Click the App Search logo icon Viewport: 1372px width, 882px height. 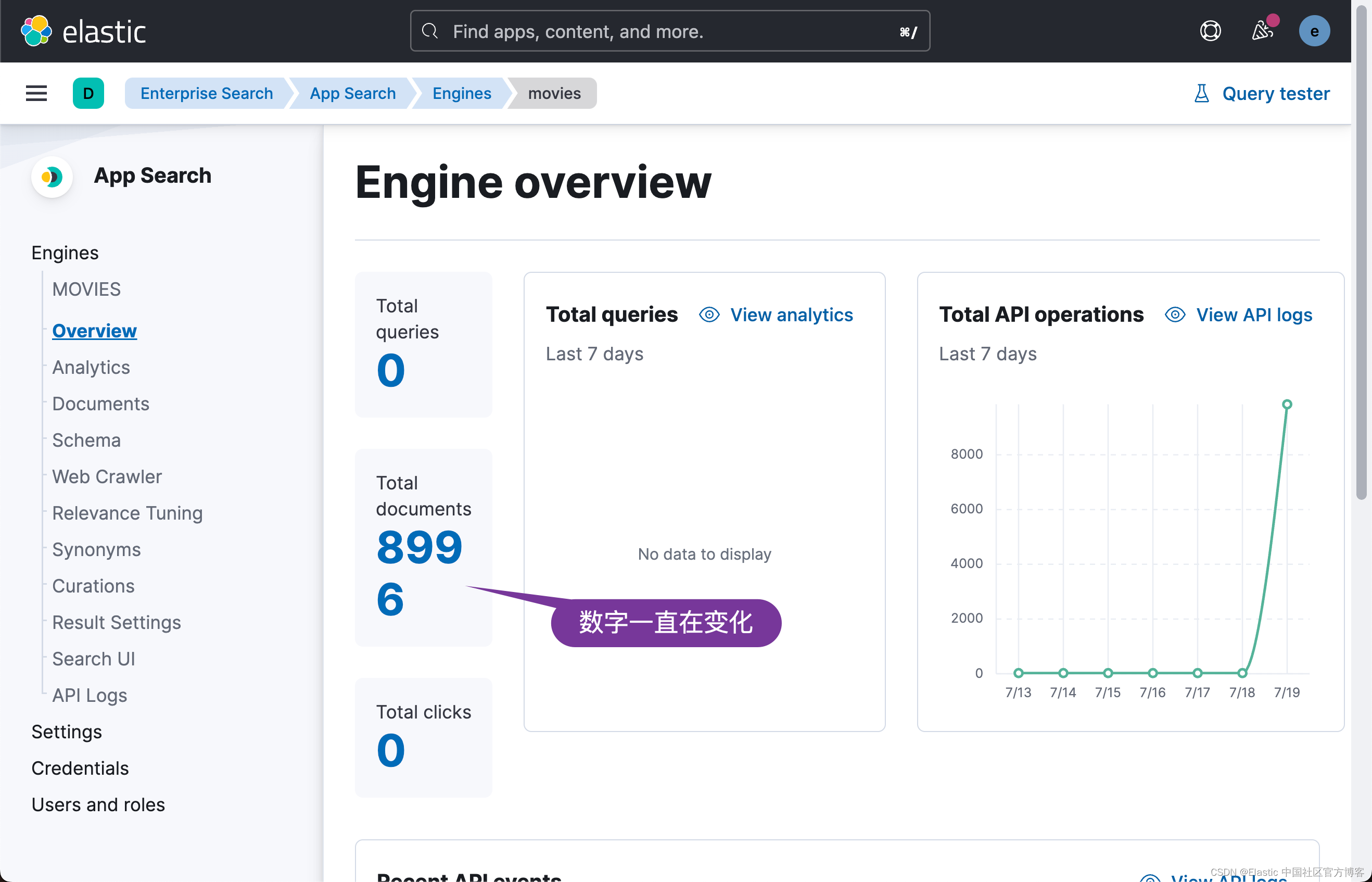pos(52,177)
